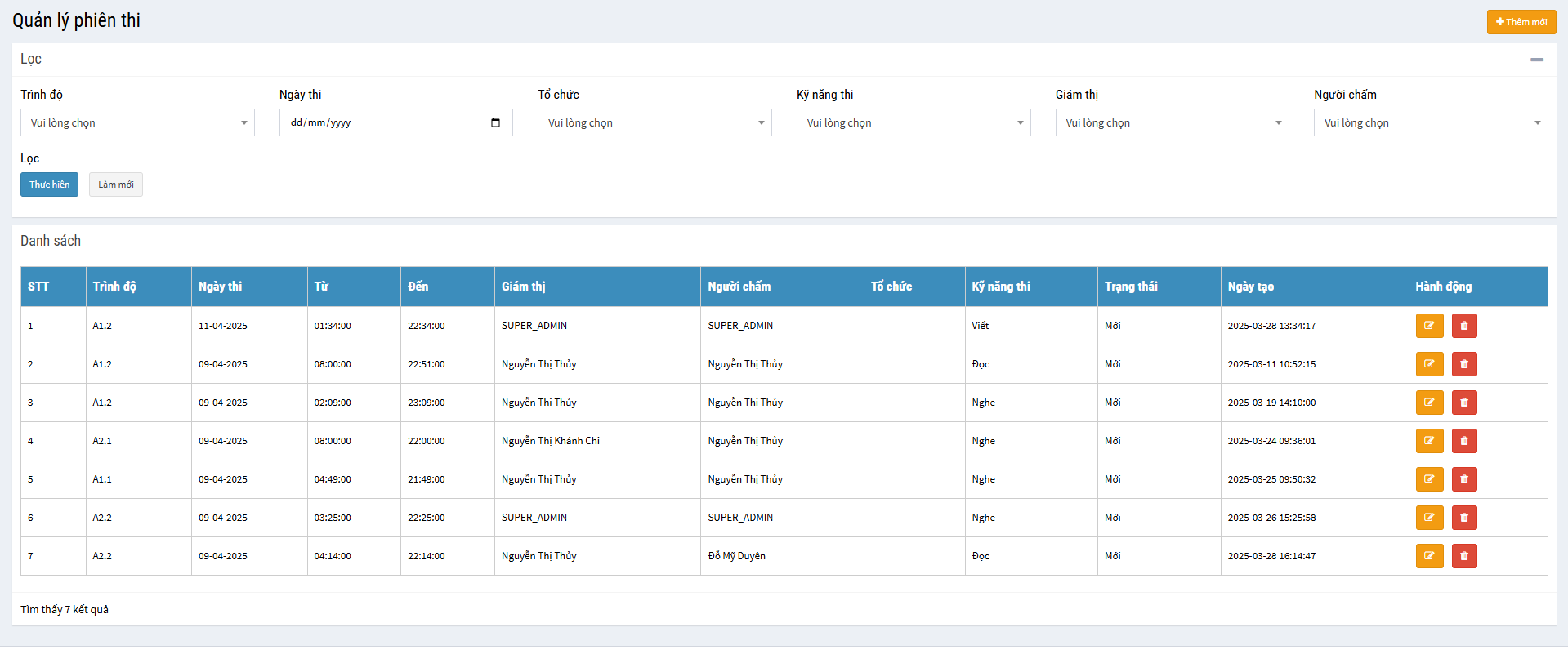The image size is (1568, 654).
Task: Select the Giám thị dropdown
Action: [x=1172, y=122]
